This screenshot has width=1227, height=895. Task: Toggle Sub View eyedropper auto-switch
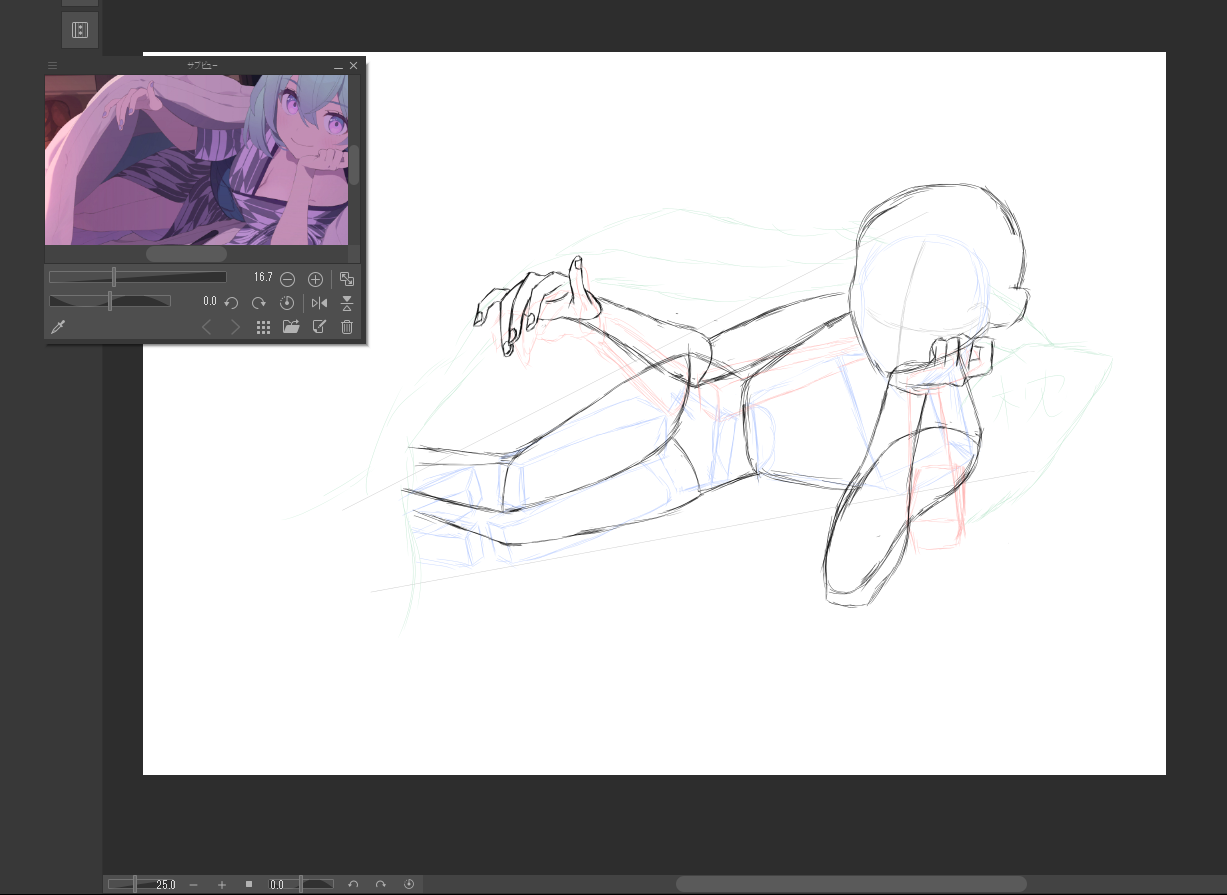pos(58,327)
